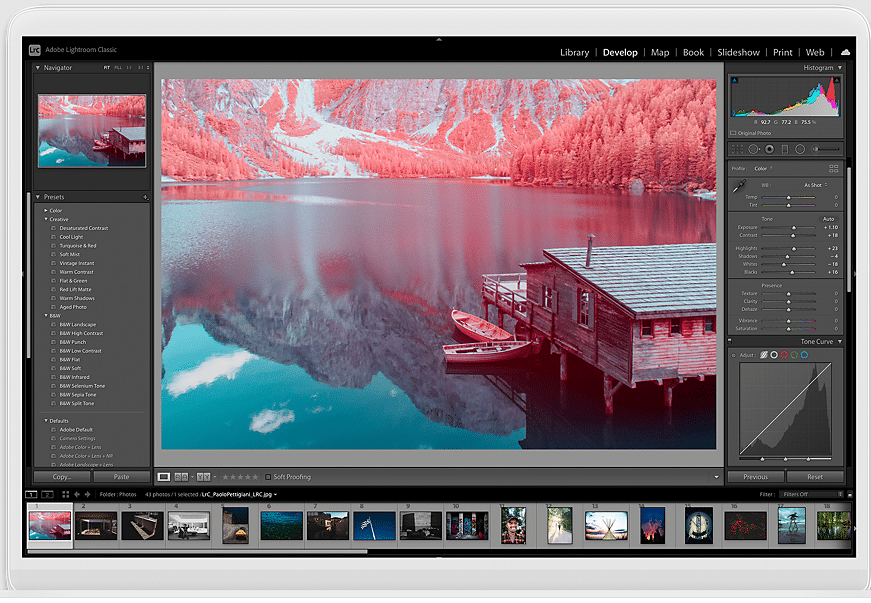Click the cloud sync status icon
871x603 pixels.
tap(845, 52)
